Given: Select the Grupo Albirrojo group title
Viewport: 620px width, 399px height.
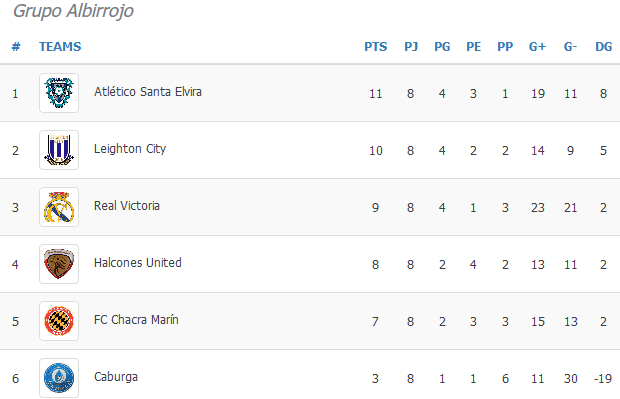Looking at the screenshot, I should [74, 10].
